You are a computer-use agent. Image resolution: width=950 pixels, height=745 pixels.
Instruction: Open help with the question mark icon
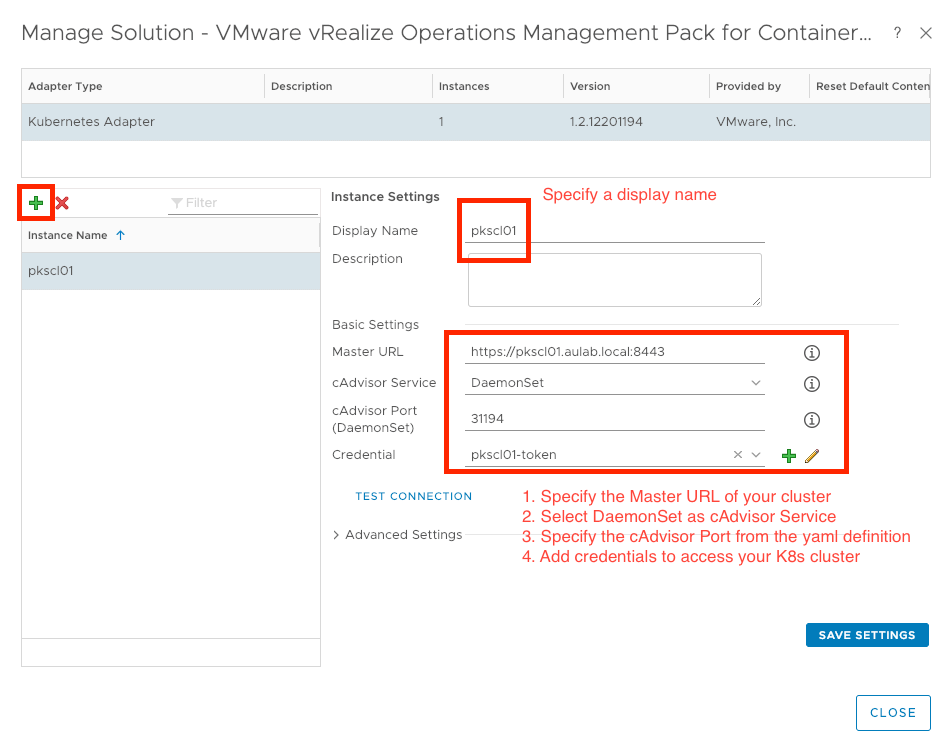tap(897, 33)
